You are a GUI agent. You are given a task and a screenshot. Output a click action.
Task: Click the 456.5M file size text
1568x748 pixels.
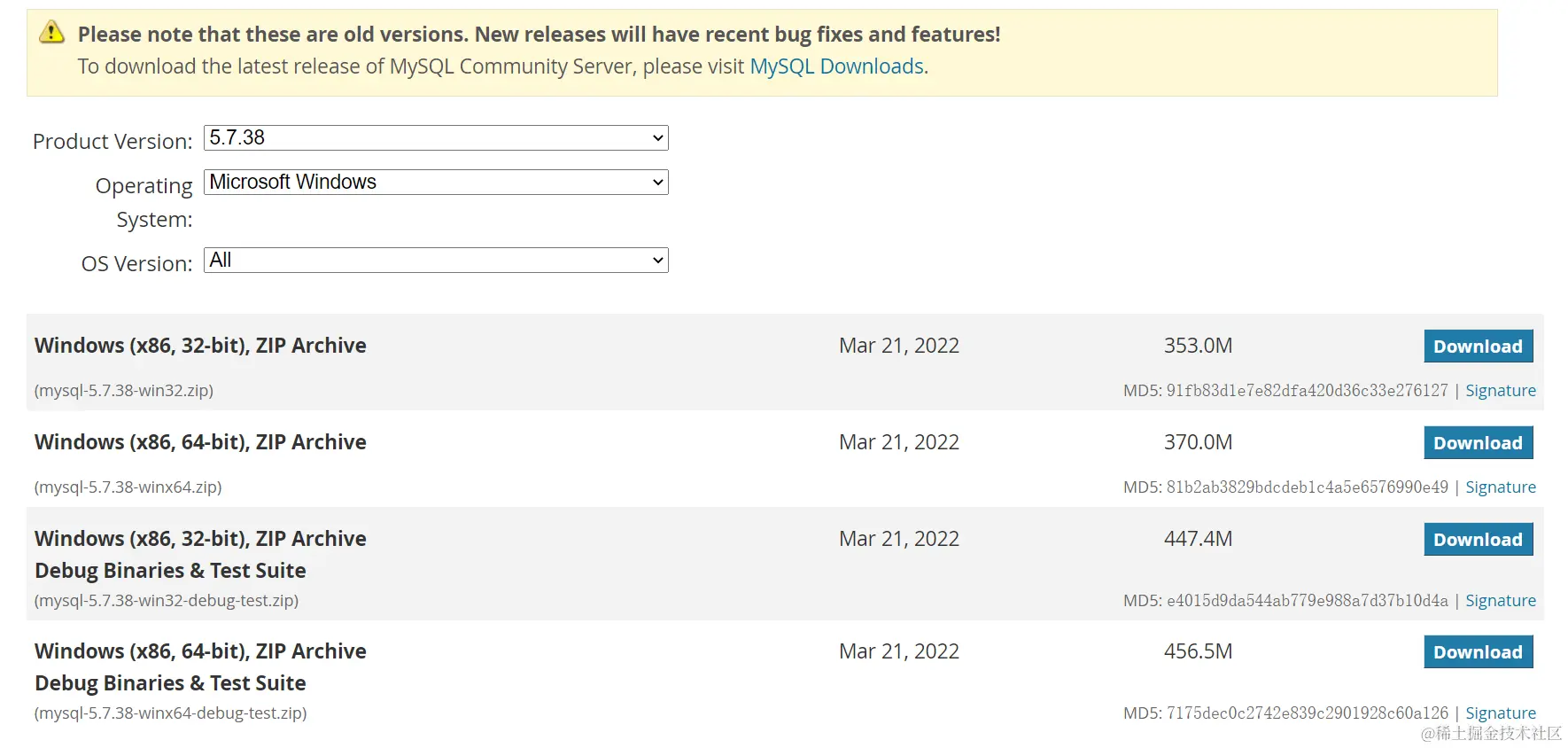pyautogui.click(x=1198, y=651)
